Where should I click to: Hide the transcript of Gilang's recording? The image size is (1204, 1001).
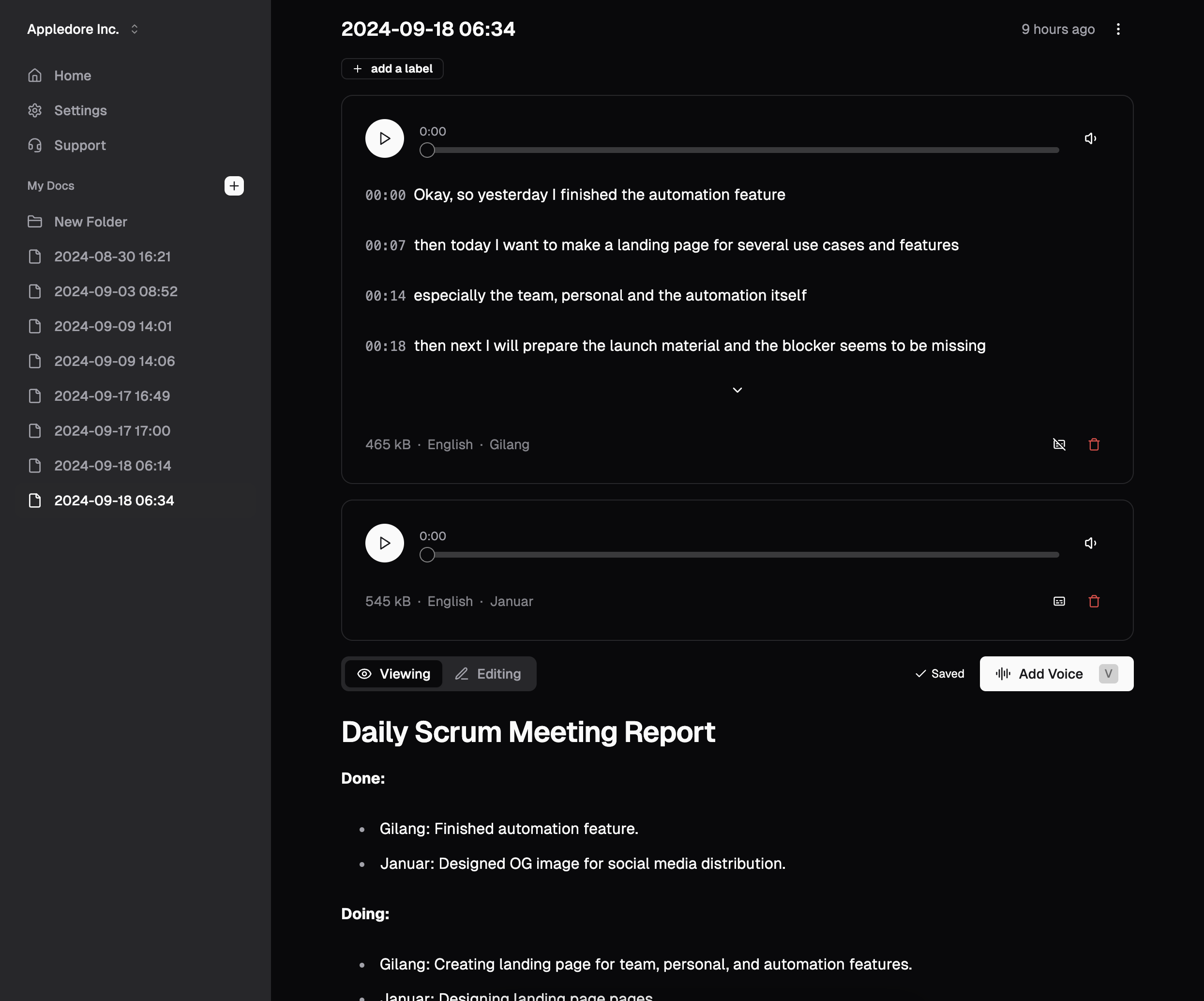pyautogui.click(x=1059, y=444)
